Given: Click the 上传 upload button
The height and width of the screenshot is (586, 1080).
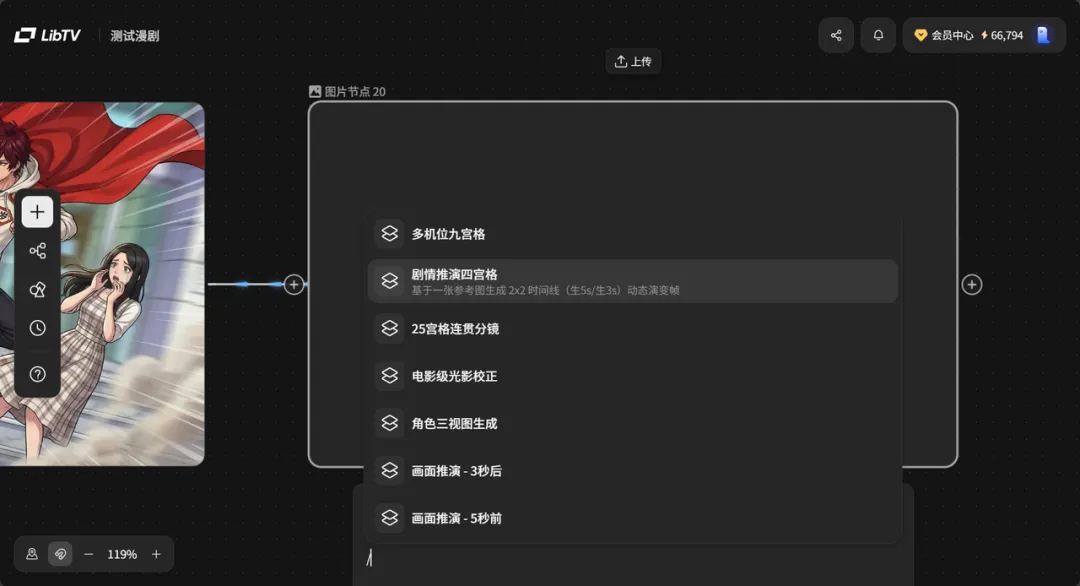Looking at the screenshot, I should pos(633,61).
